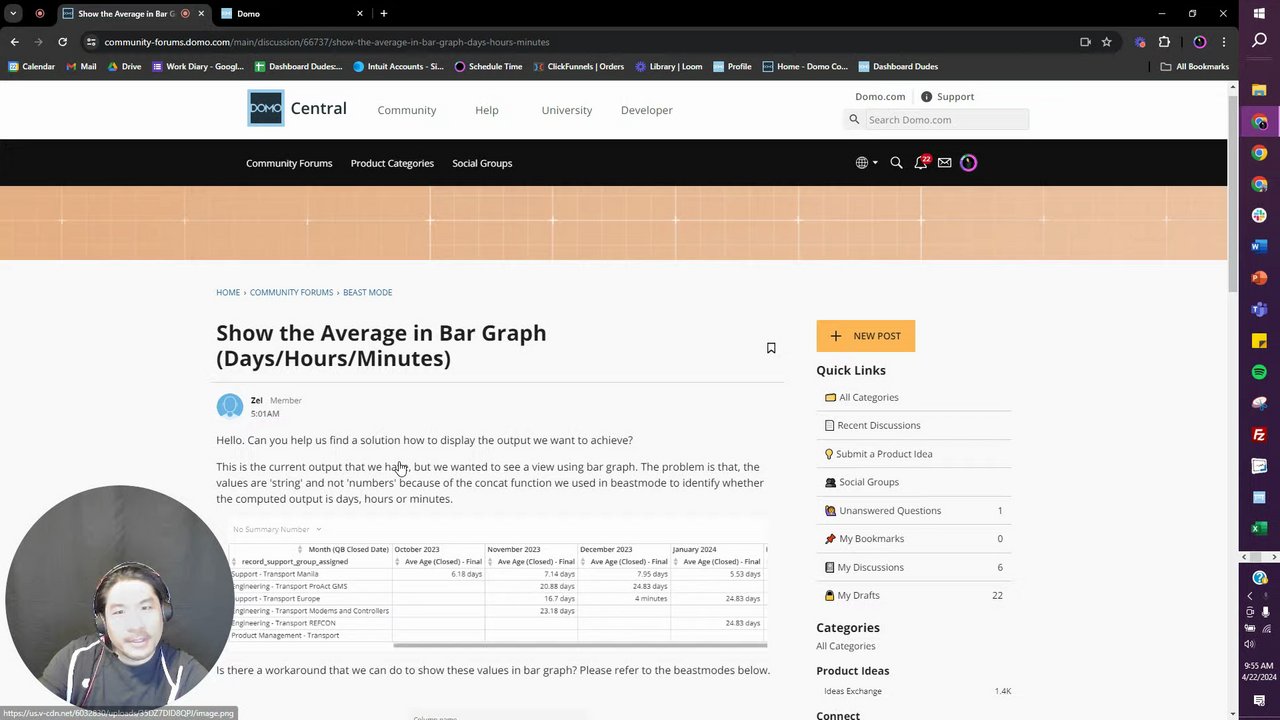The image size is (1280, 720).
Task: Click the forum search magnifier icon
Action: [896, 163]
